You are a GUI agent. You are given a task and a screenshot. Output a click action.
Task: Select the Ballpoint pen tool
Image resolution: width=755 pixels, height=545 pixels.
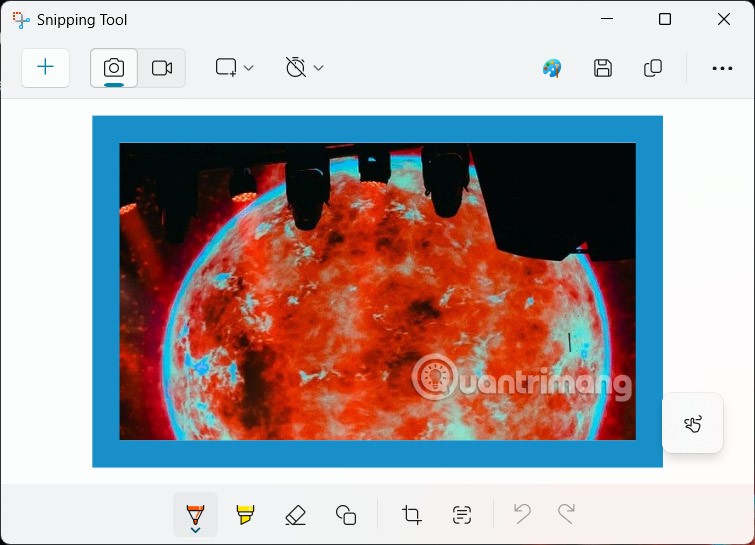pyautogui.click(x=195, y=513)
